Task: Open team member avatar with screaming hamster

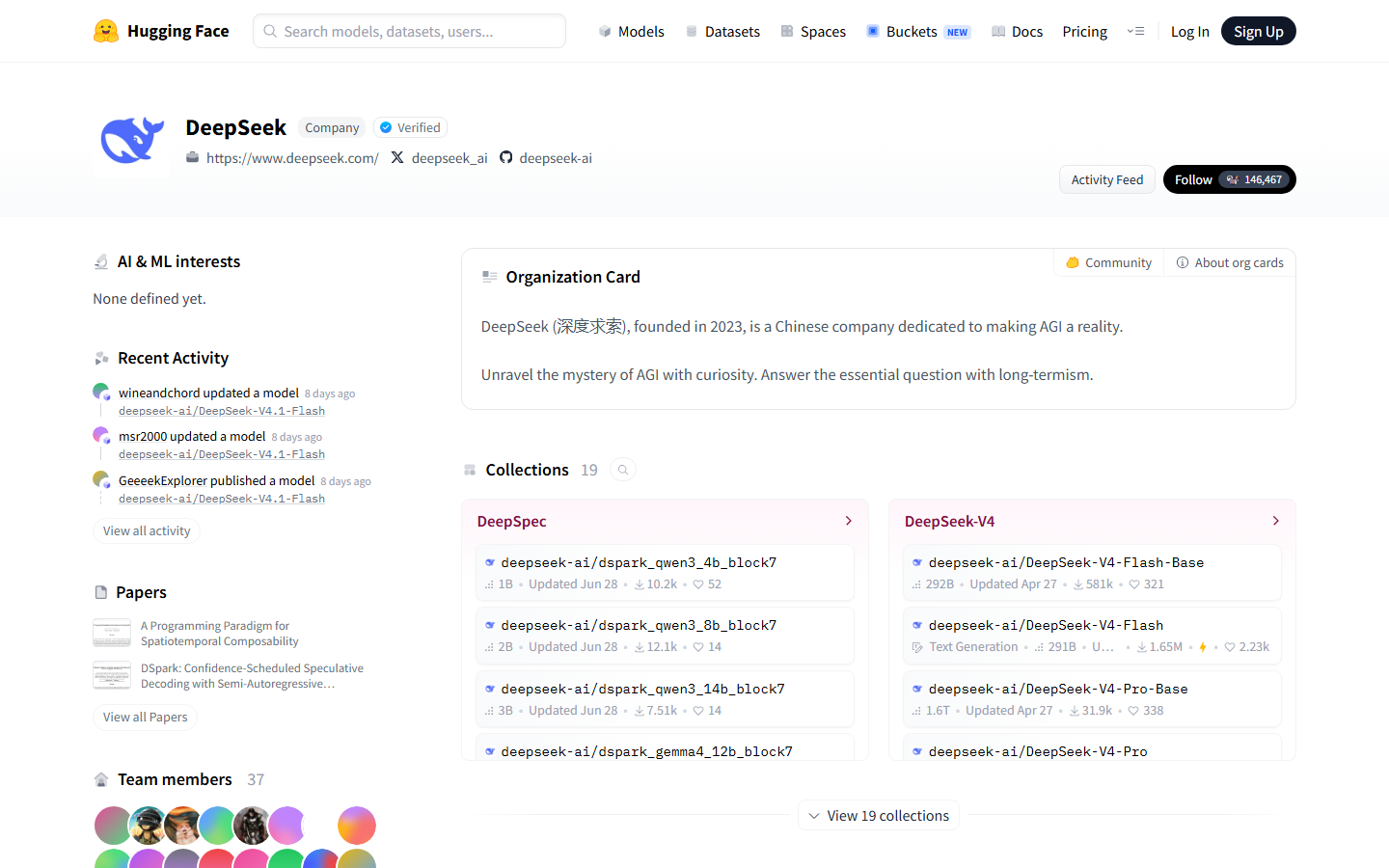Action: click(x=182, y=826)
